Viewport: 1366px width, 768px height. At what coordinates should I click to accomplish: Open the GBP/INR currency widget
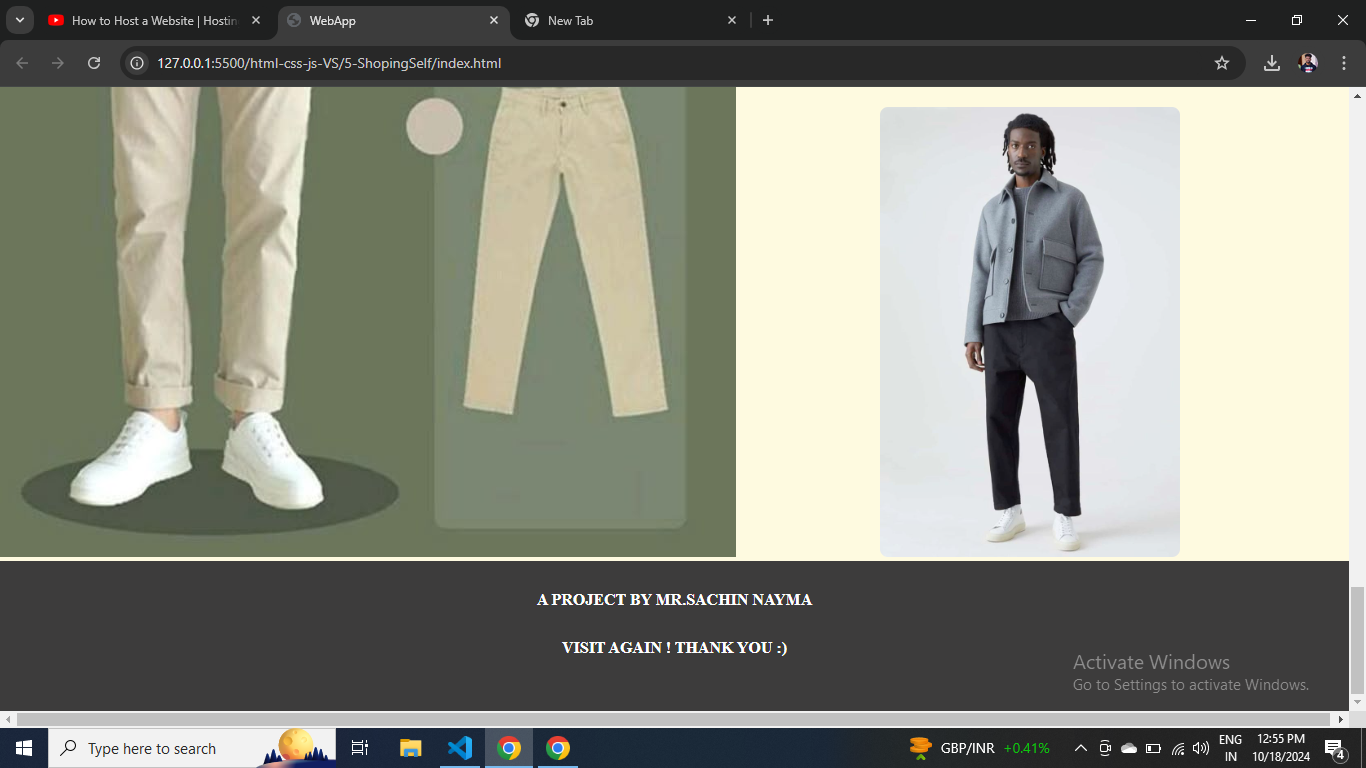point(979,748)
